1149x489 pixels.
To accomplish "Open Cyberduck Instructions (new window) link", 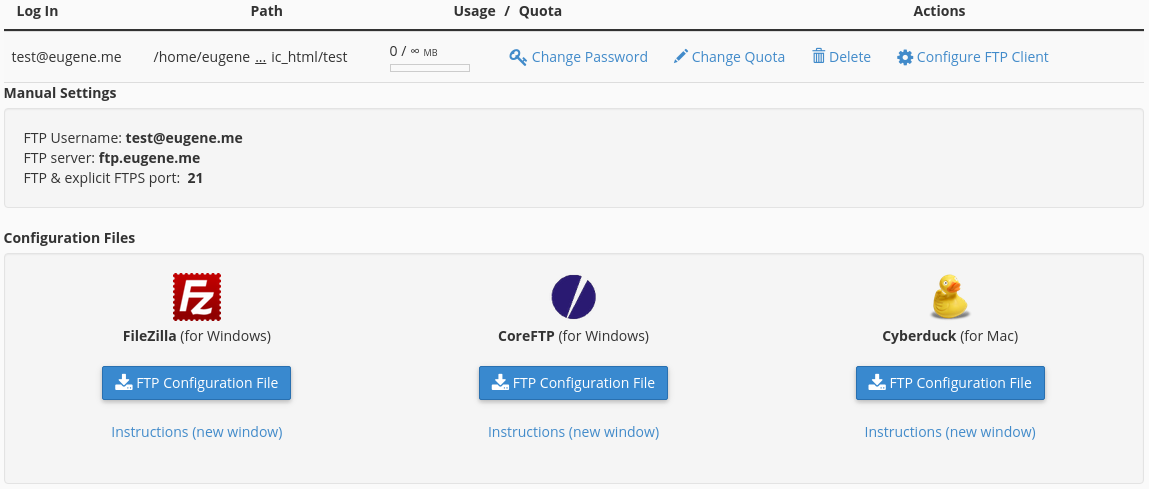I will coord(950,432).
